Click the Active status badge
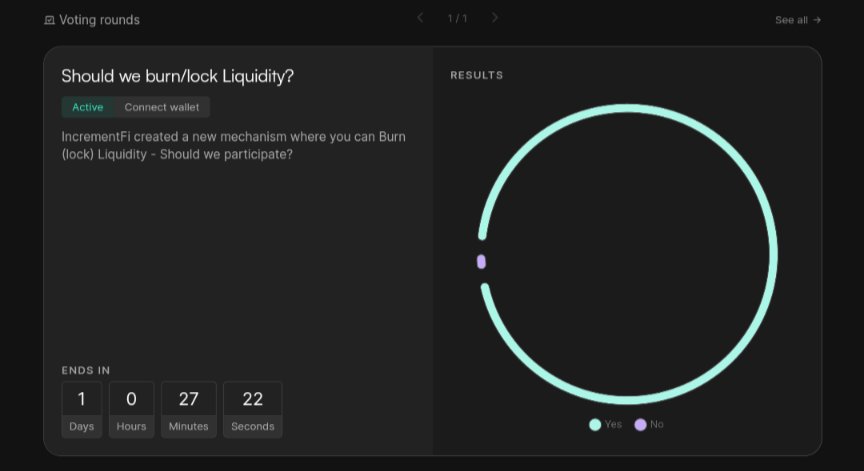This screenshot has height=471, width=864. (x=88, y=107)
